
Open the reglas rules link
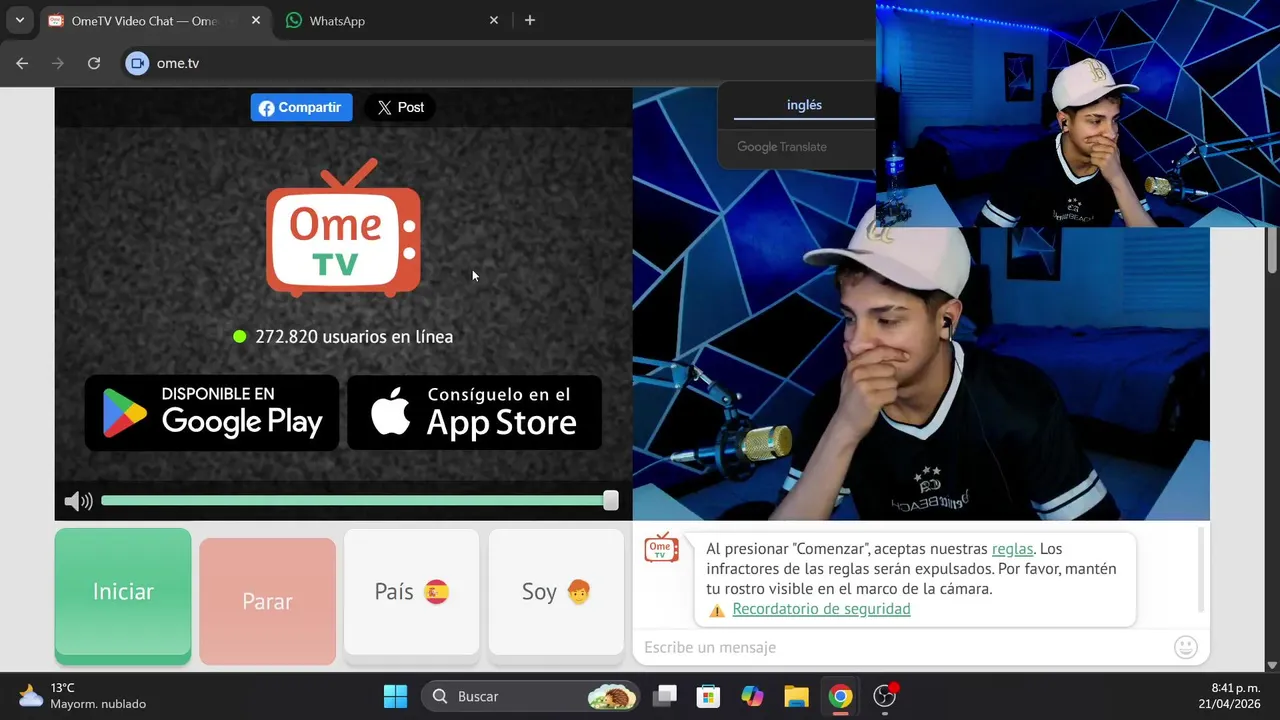click(x=1012, y=549)
